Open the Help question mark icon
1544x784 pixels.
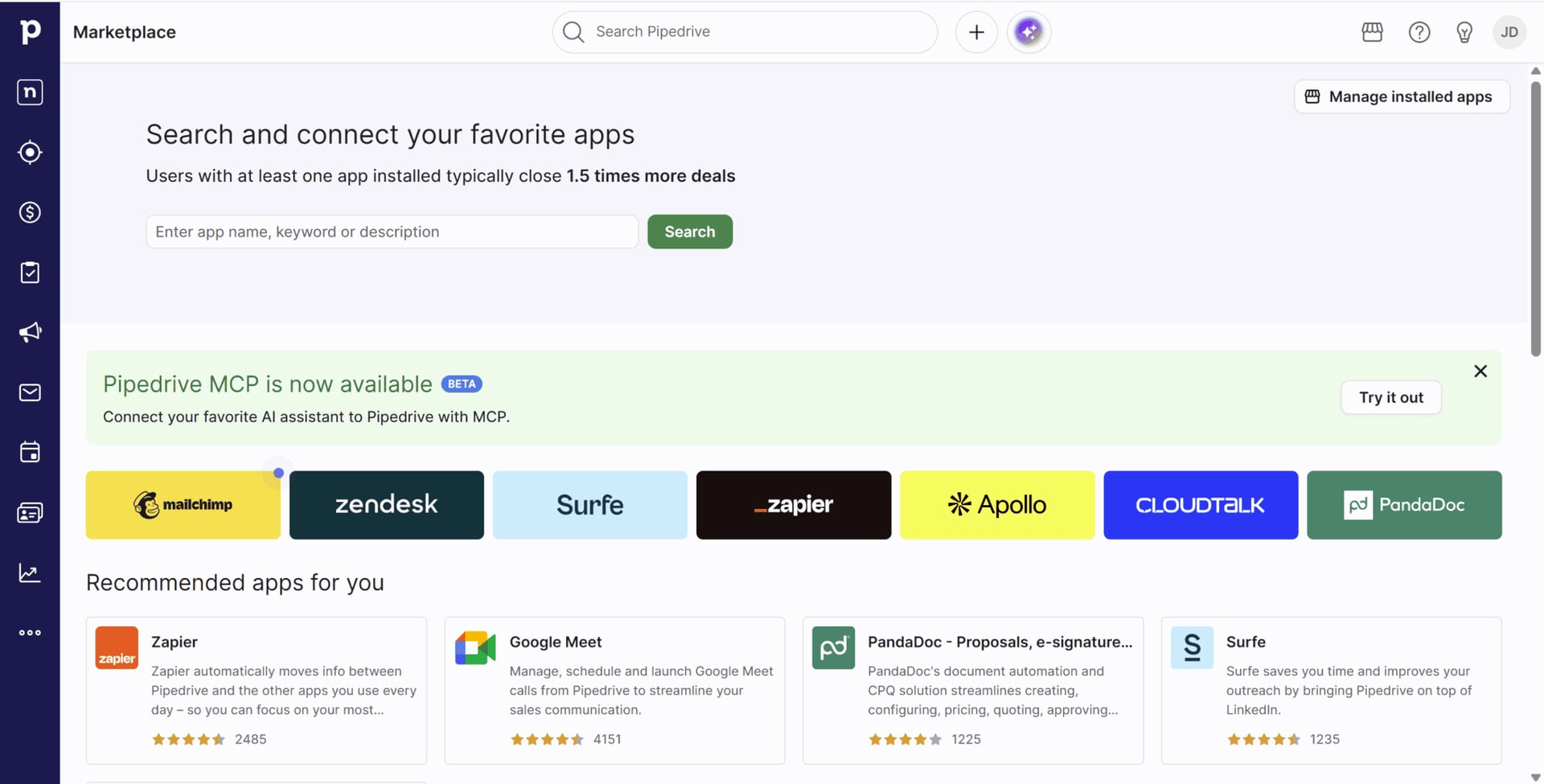pyautogui.click(x=1419, y=32)
